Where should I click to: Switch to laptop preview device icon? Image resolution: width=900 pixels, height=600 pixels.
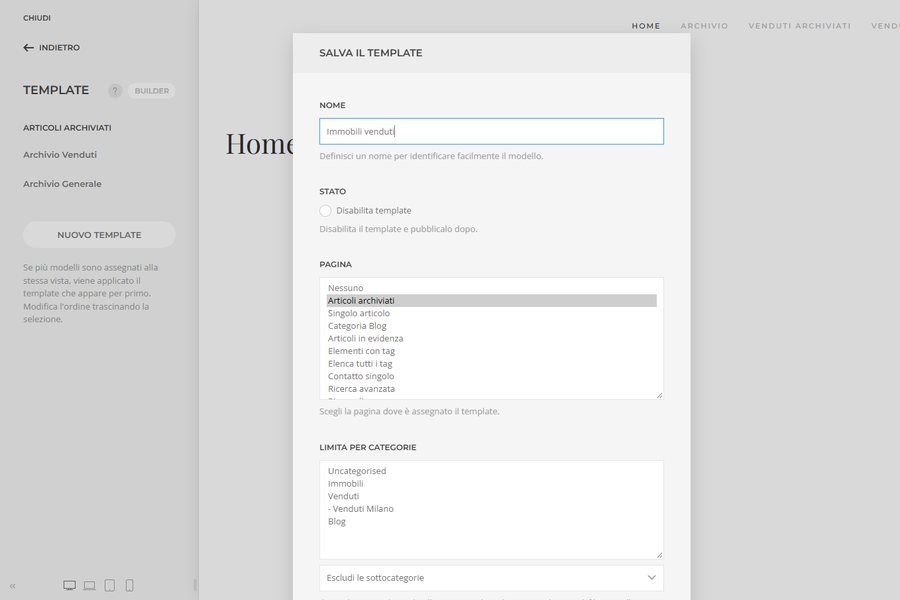coord(90,585)
